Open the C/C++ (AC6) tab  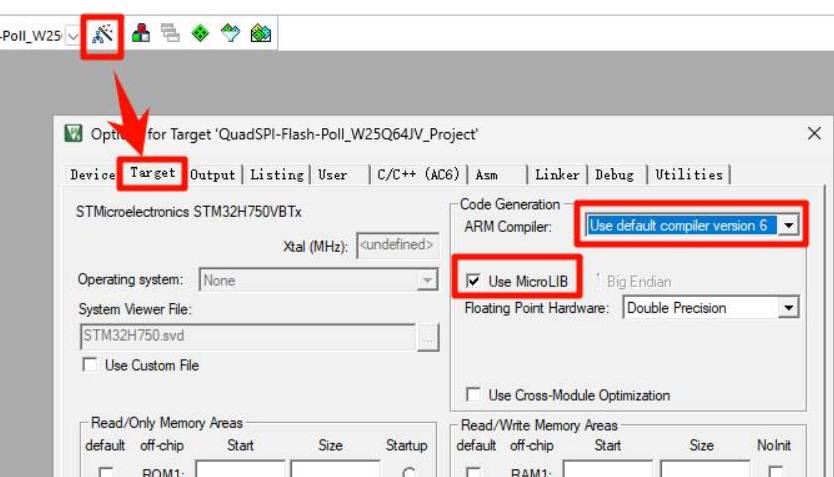[x=418, y=175]
